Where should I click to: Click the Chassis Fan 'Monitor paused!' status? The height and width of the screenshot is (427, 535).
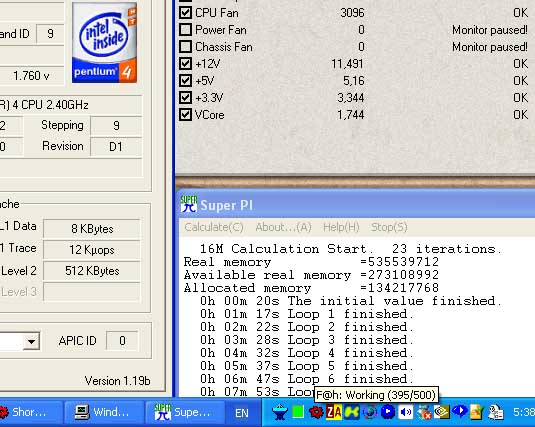tap(490, 47)
